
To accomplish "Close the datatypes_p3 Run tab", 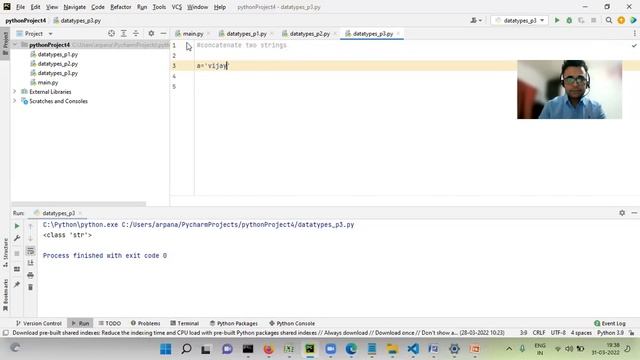I will (80, 213).
